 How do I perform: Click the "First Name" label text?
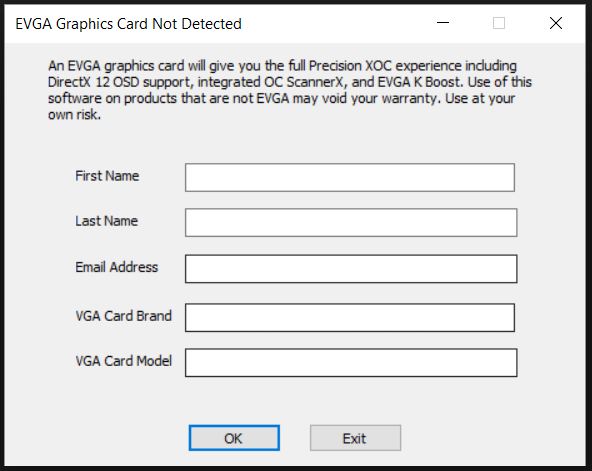(x=107, y=176)
